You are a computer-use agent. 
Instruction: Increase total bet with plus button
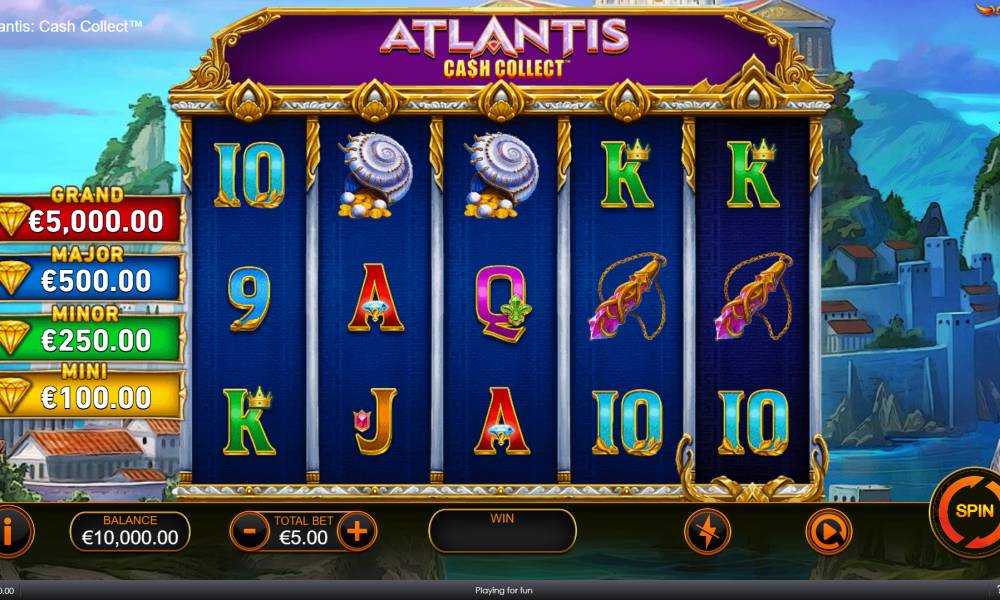pos(357,531)
